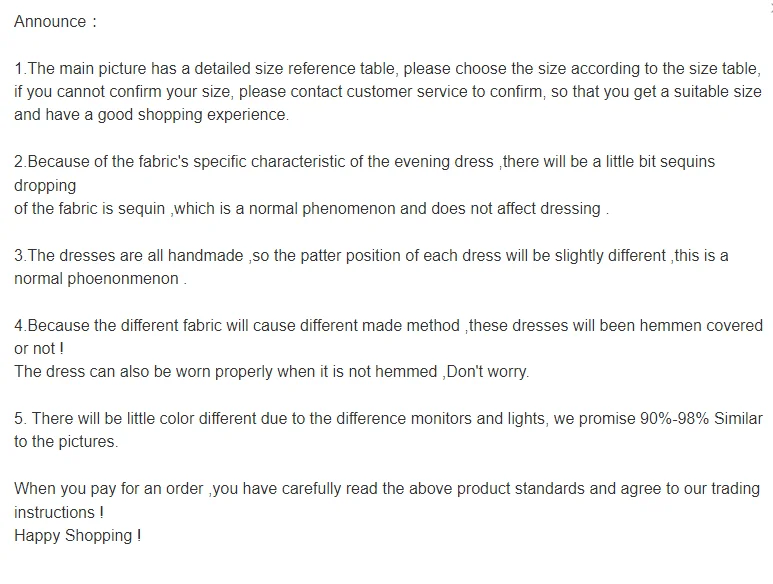Click the misspelled word "phoenonmenon"
This screenshot has height=584, width=773.
pyautogui.click(x=123, y=278)
